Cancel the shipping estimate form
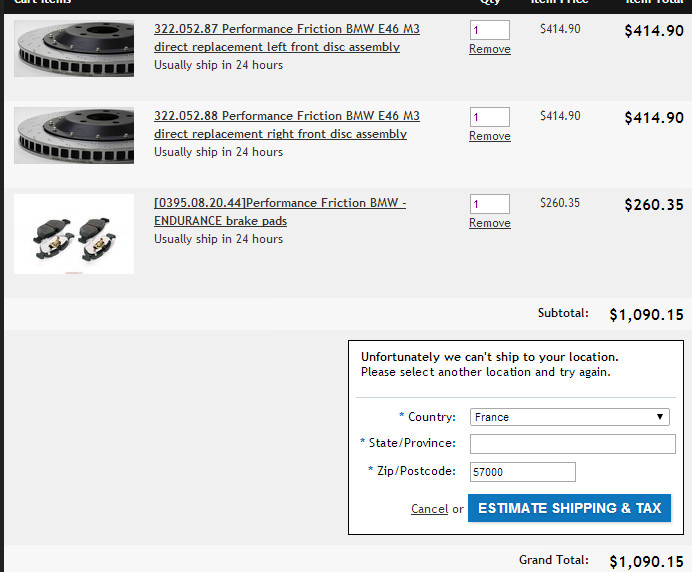Image resolution: width=692 pixels, height=572 pixels. pyautogui.click(x=429, y=508)
